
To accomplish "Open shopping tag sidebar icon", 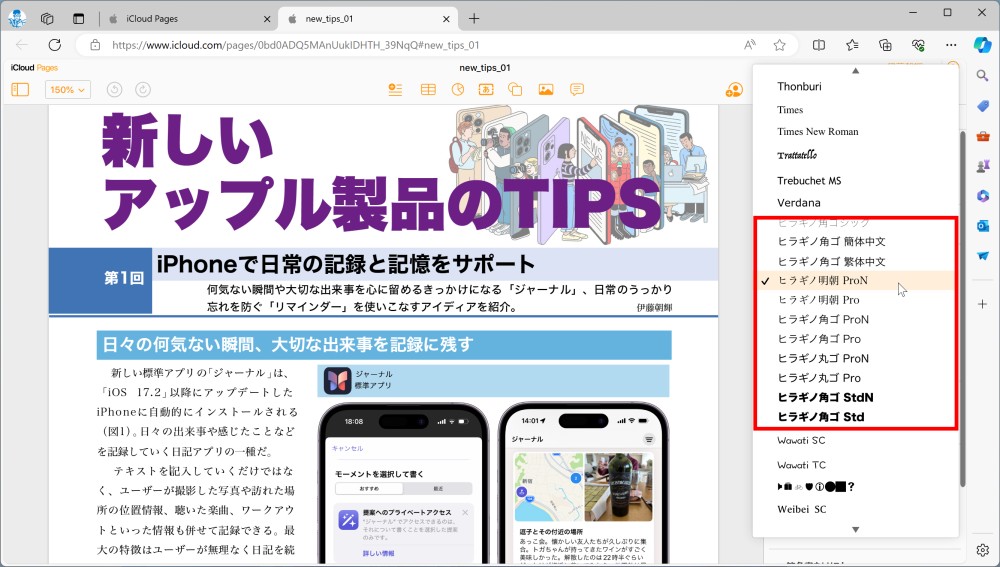I will (x=982, y=106).
